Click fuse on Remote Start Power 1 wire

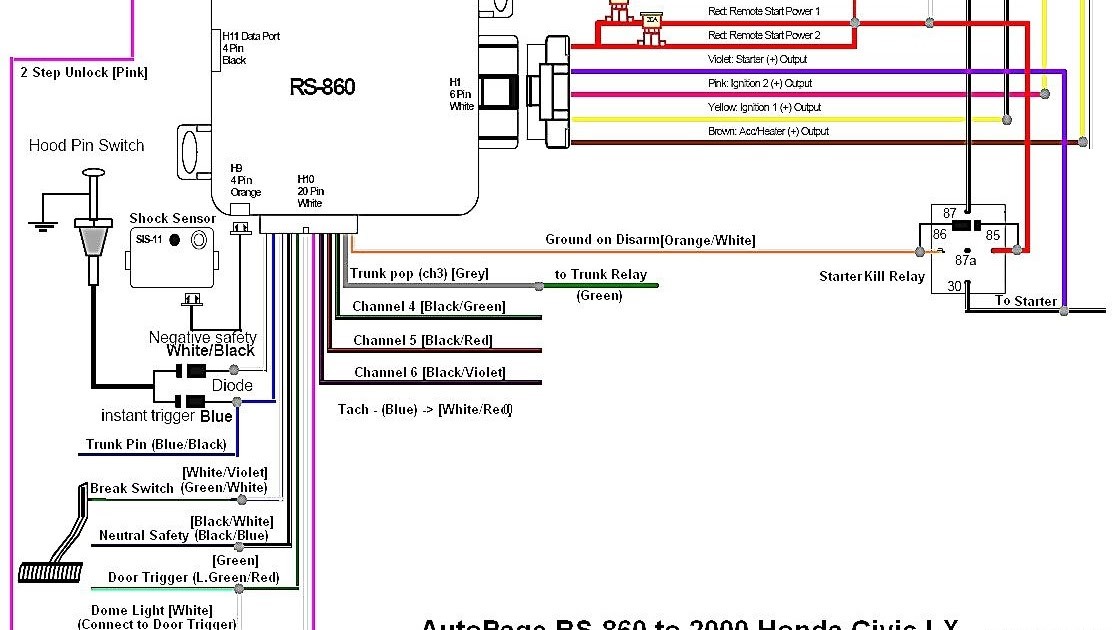619,10
